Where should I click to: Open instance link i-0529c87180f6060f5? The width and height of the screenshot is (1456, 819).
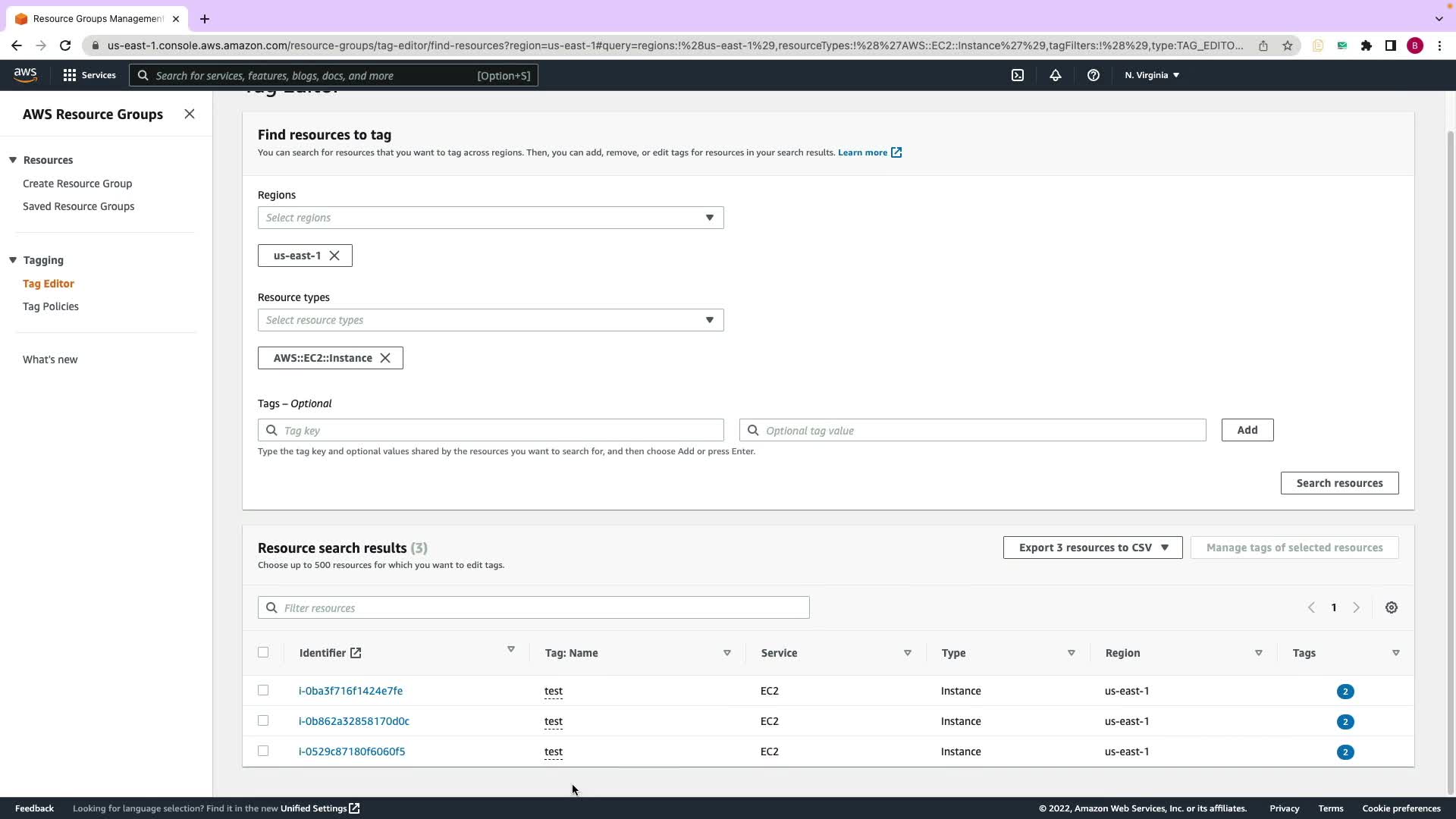(x=352, y=752)
